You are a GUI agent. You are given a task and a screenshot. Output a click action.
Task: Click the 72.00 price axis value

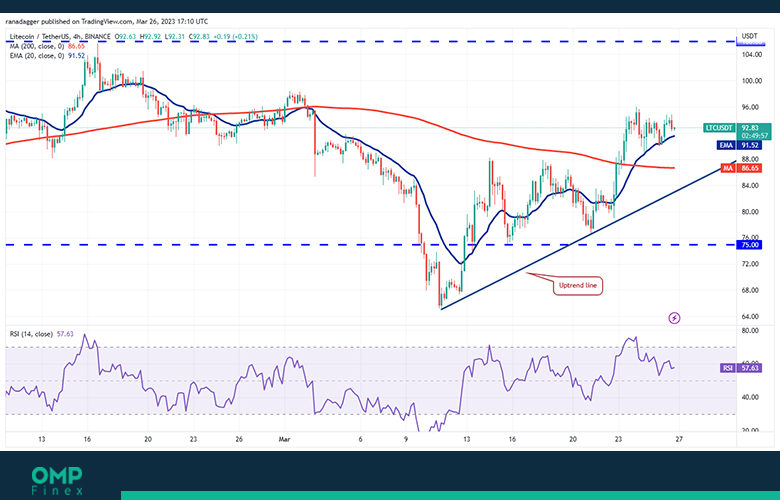coord(751,264)
